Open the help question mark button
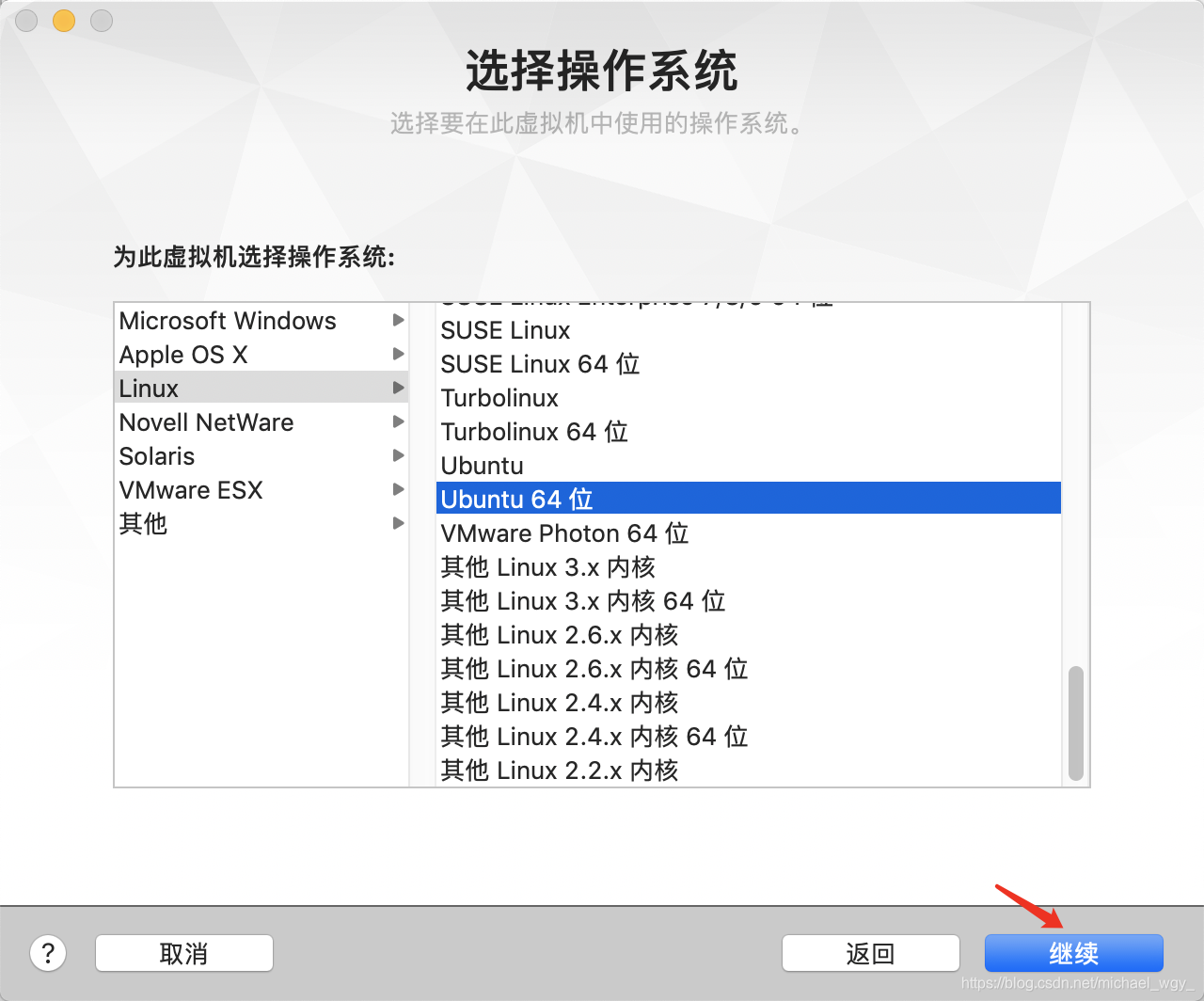Image resolution: width=1204 pixels, height=1001 pixels. (x=48, y=953)
